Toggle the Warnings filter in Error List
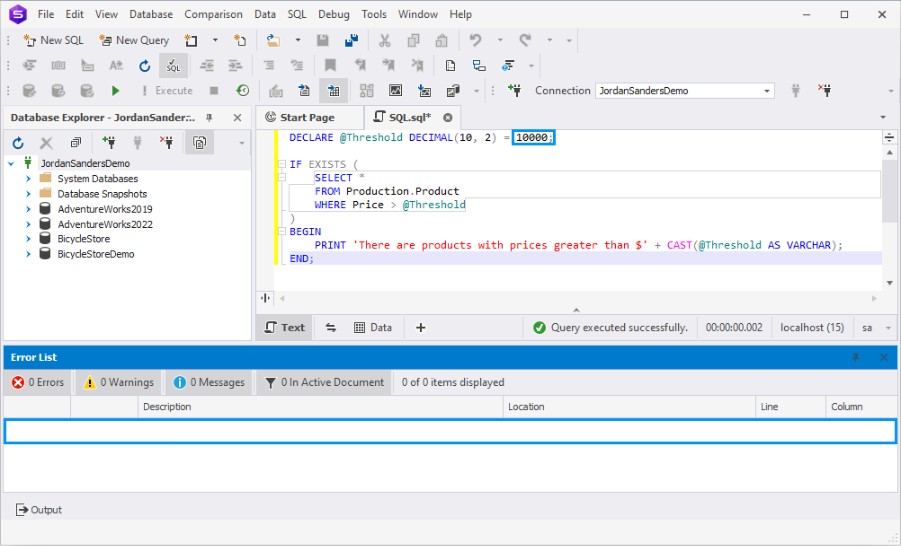Viewport: 901px width, 546px height. click(119, 382)
